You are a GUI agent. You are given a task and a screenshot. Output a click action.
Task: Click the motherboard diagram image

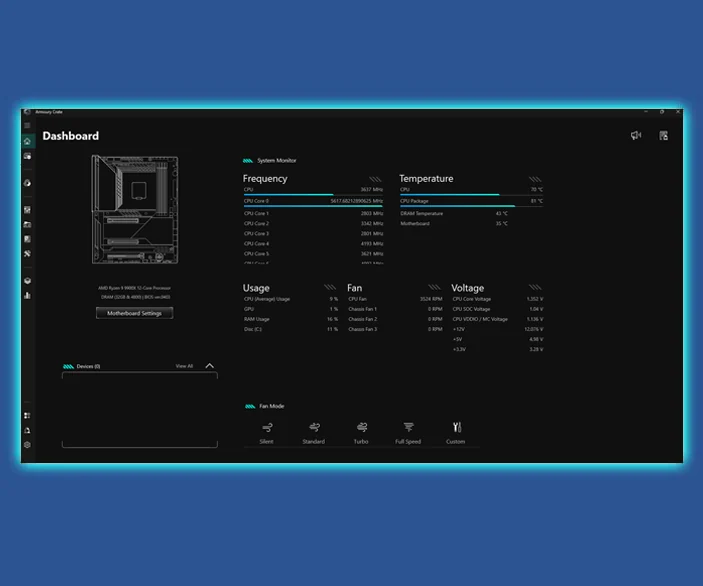[x=135, y=209]
